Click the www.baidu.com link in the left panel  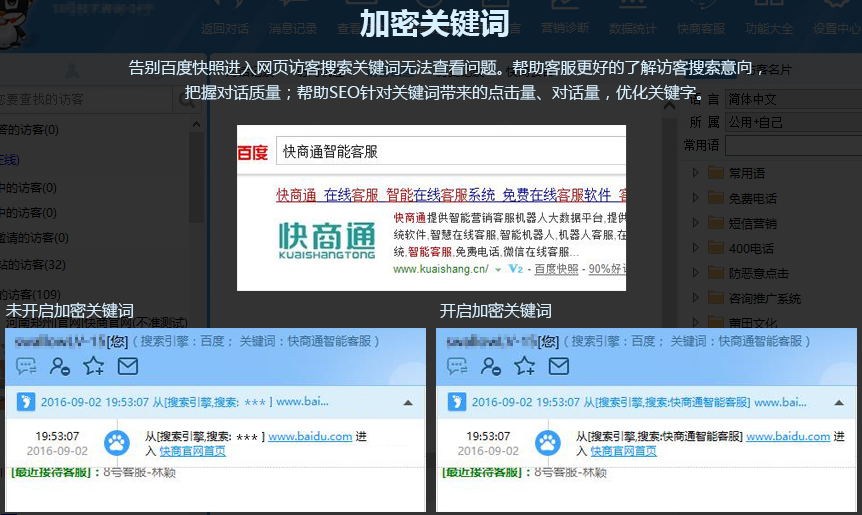[x=310, y=437]
